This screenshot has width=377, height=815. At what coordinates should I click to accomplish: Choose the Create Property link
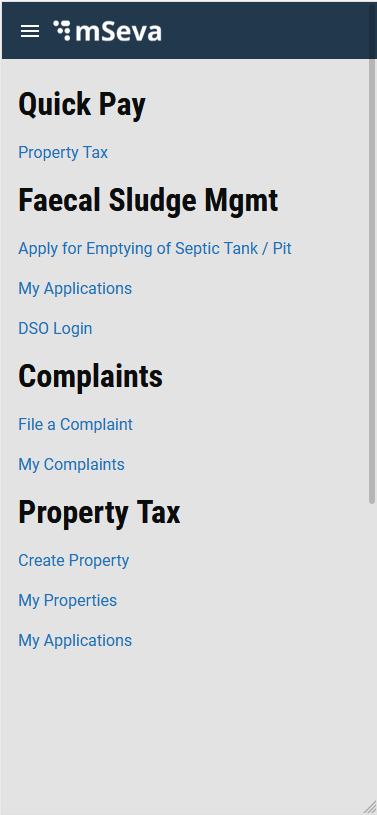click(73, 560)
